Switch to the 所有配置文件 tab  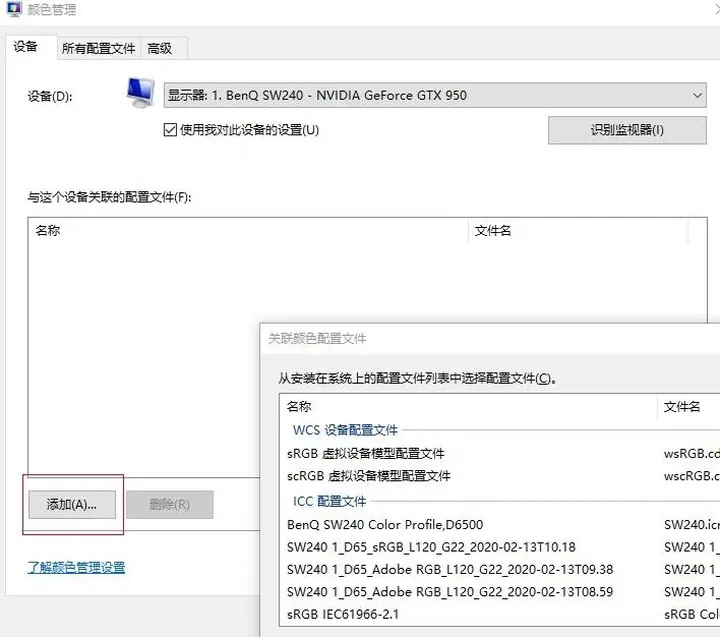pyautogui.click(x=99, y=48)
